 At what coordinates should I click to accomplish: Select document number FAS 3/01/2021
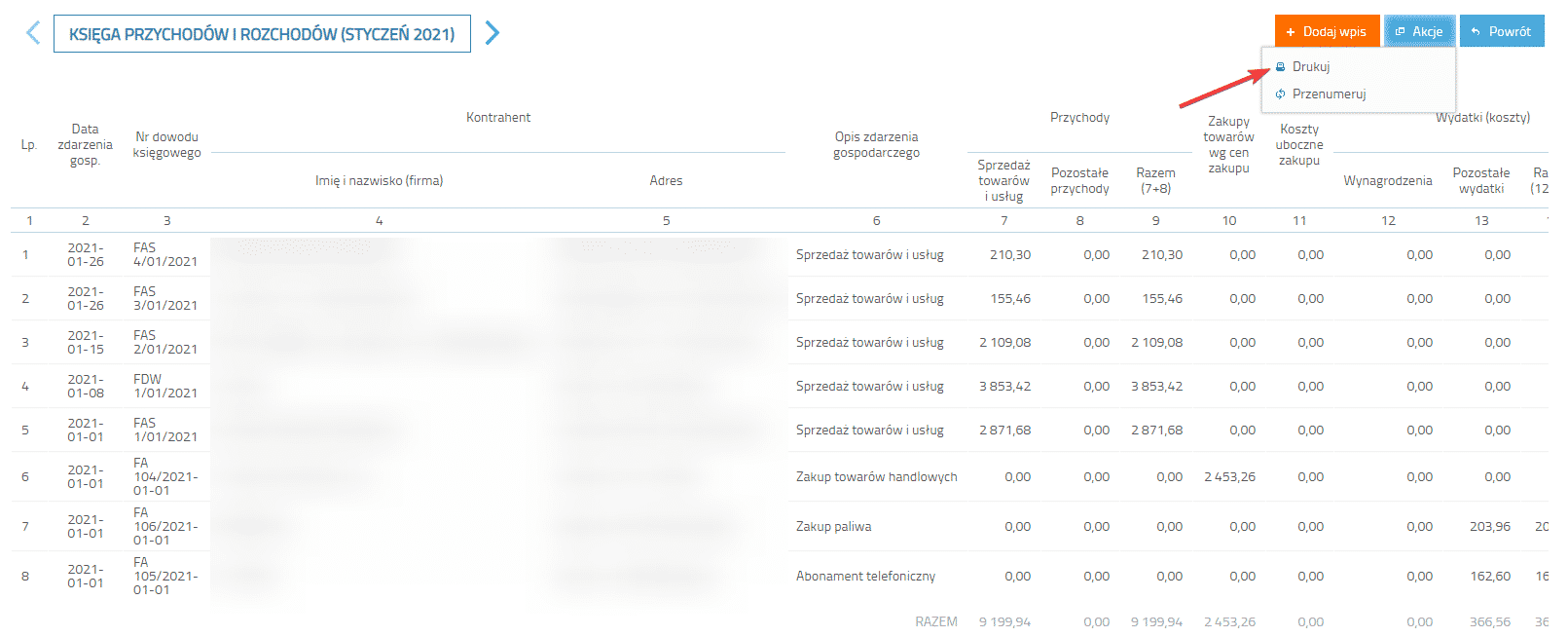pyautogui.click(x=165, y=298)
